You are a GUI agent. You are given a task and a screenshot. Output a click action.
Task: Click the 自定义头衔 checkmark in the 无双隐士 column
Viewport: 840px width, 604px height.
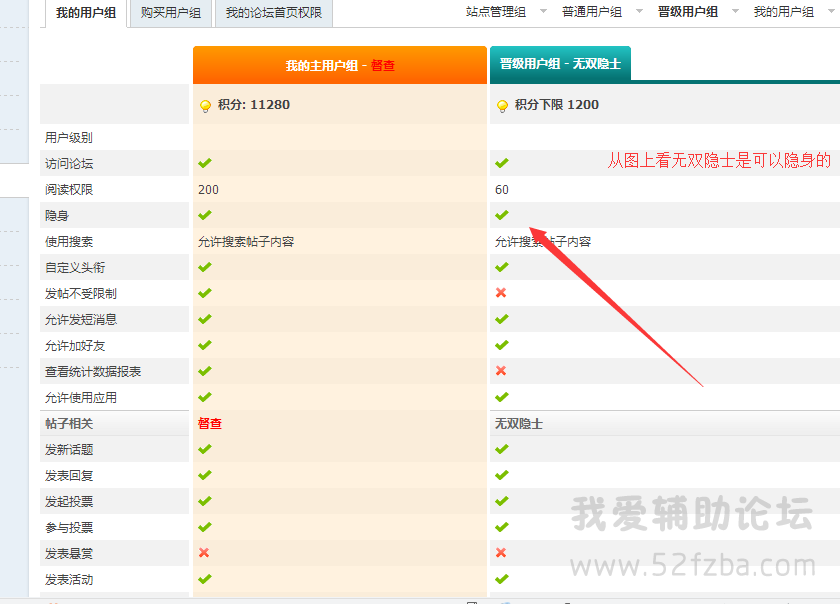click(501, 267)
